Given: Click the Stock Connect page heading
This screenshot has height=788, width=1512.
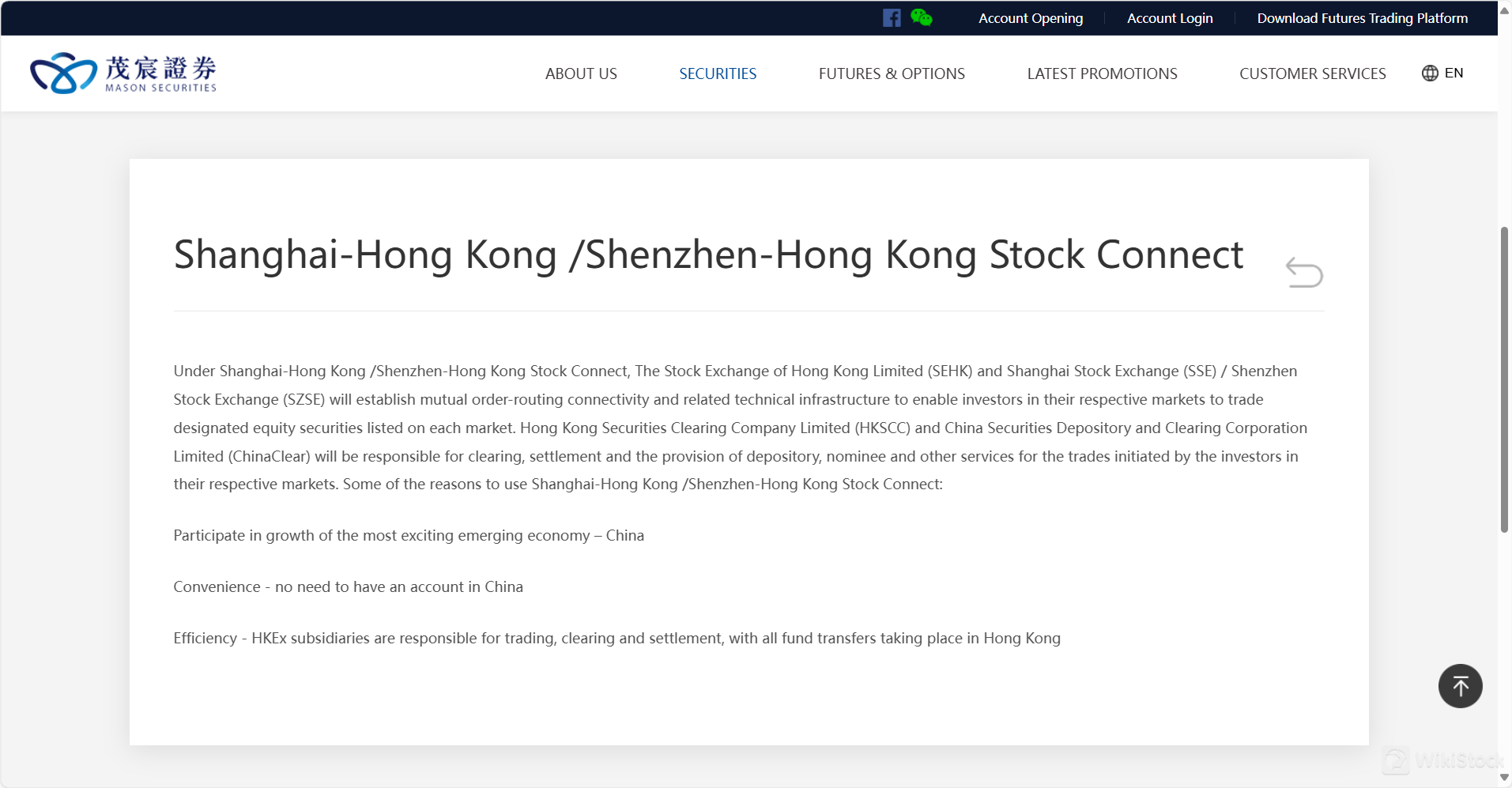Looking at the screenshot, I should click(708, 254).
